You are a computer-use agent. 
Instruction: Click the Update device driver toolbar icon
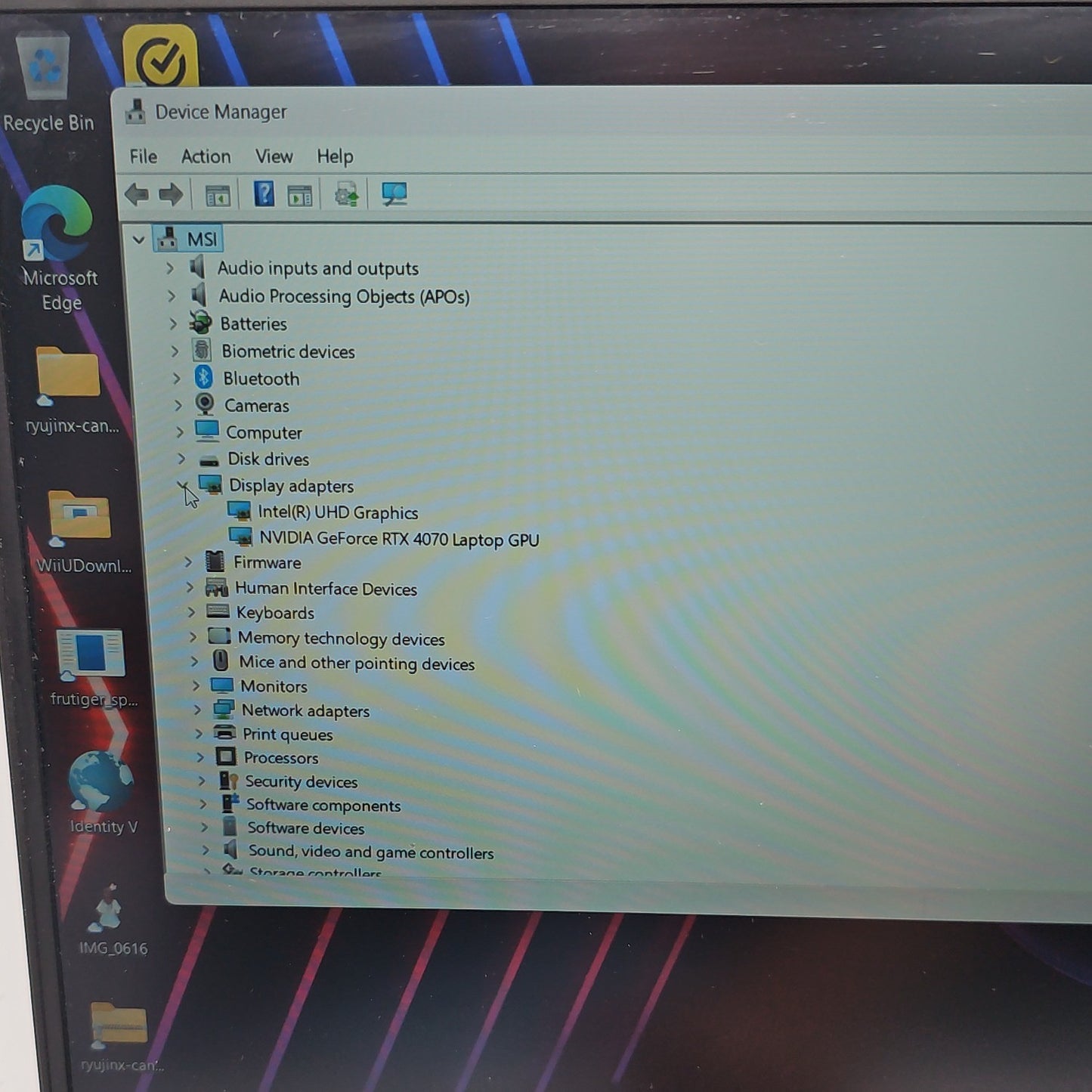click(x=347, y=195)
